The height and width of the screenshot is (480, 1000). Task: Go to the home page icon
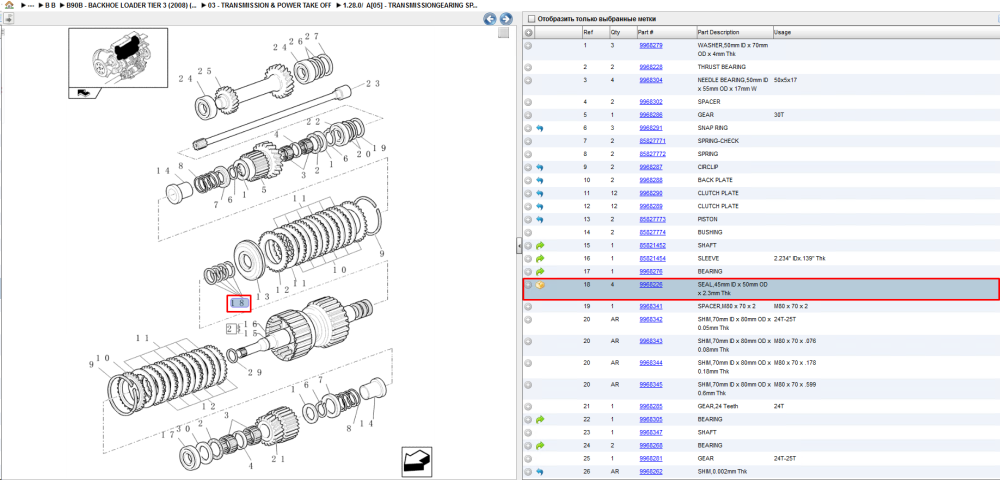click(9, 4)
